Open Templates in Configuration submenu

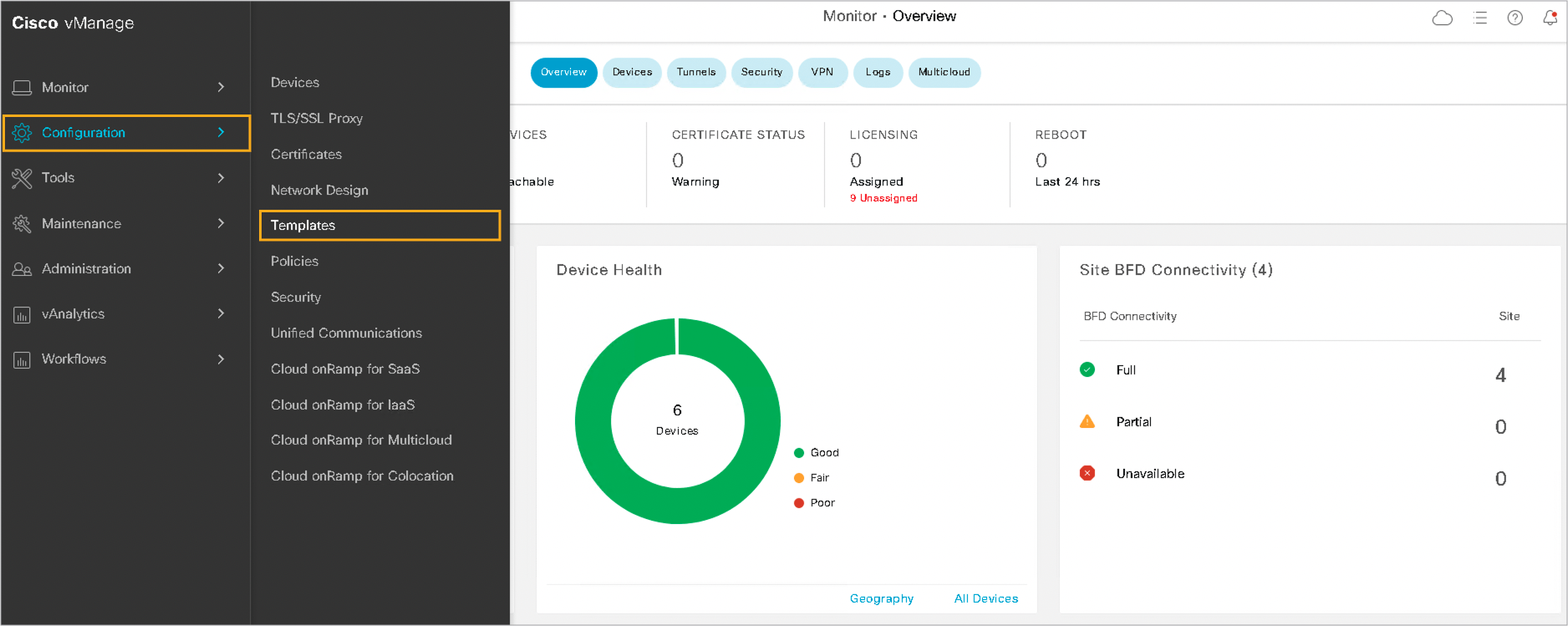[x=380, y=226]
